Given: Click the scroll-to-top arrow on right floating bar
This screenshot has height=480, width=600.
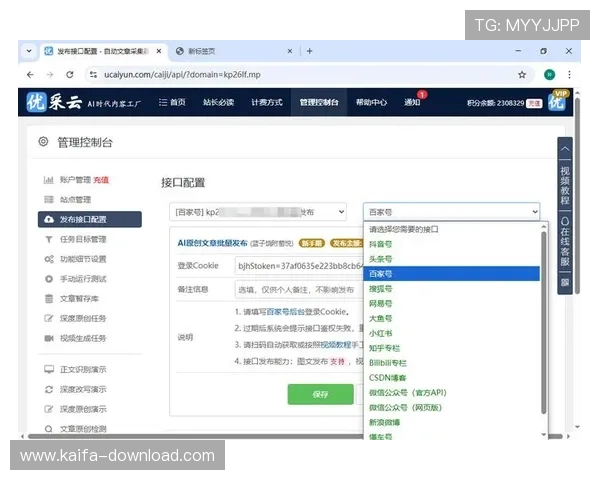Looking at the screenshot, I should point(565,149).
